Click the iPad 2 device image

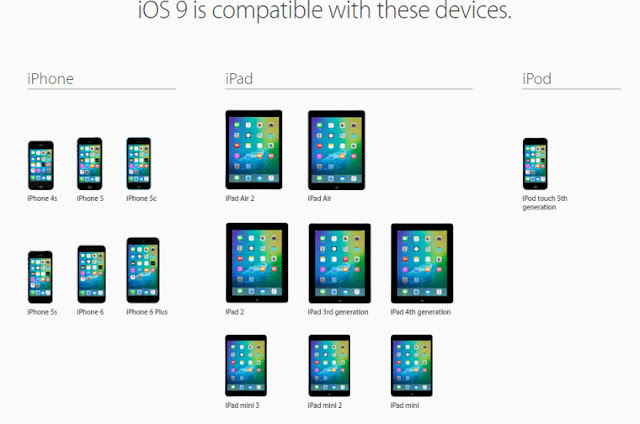click(257, 263)
